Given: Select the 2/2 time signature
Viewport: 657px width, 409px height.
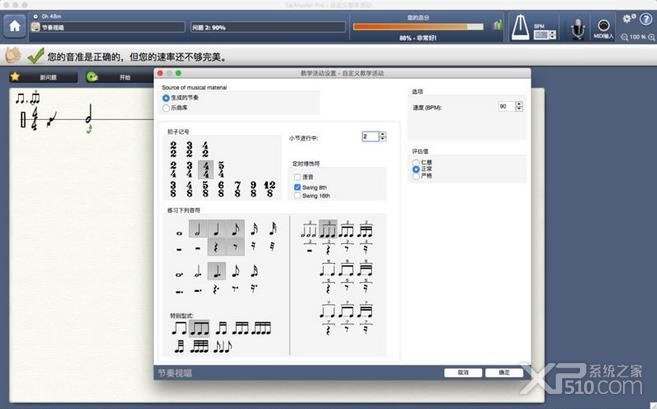Looking at the screenshot, I should (173, 149).
